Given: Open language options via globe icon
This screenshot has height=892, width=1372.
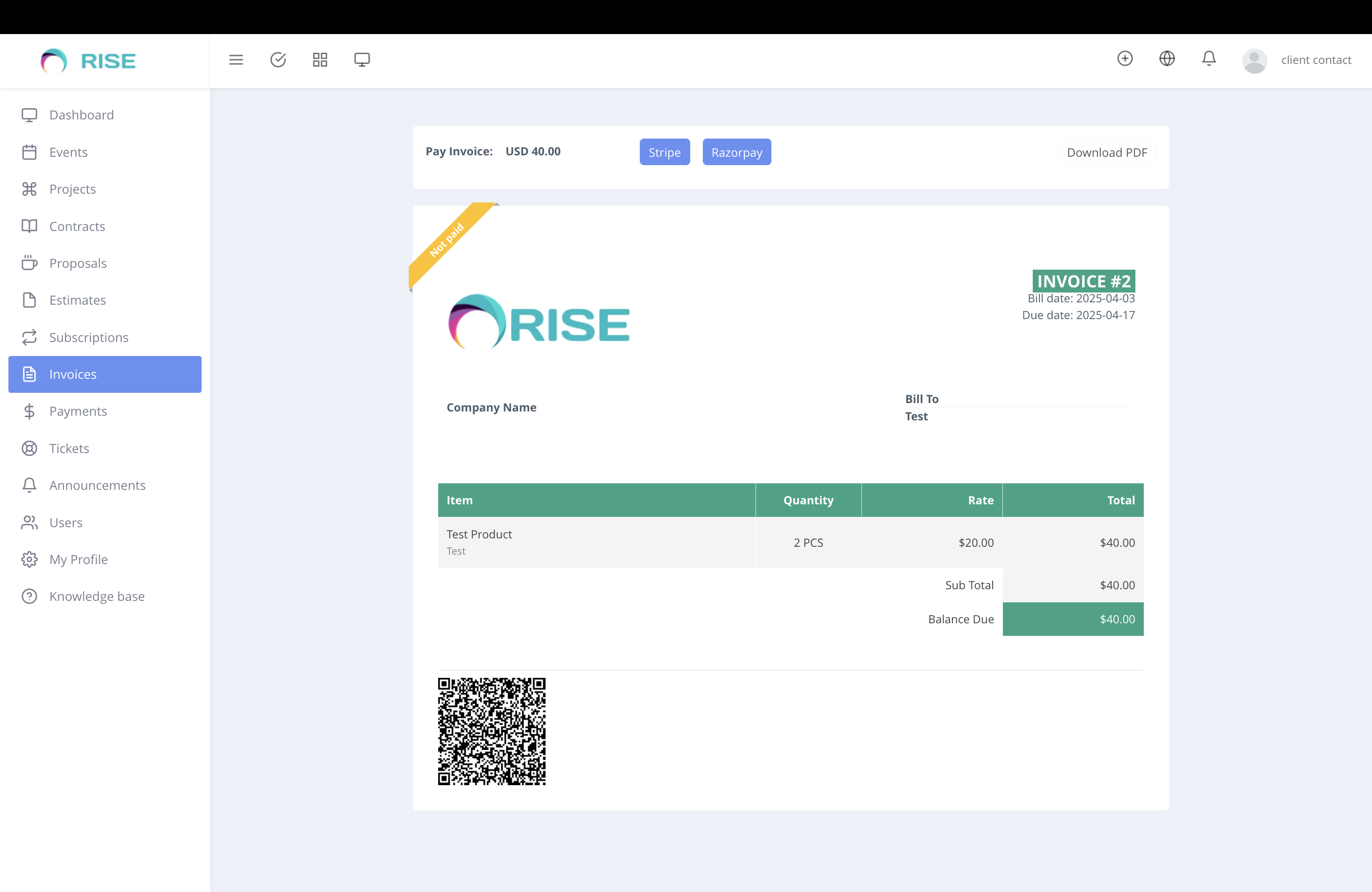Looking at the screenshot, I should [x=1167, y=58].
